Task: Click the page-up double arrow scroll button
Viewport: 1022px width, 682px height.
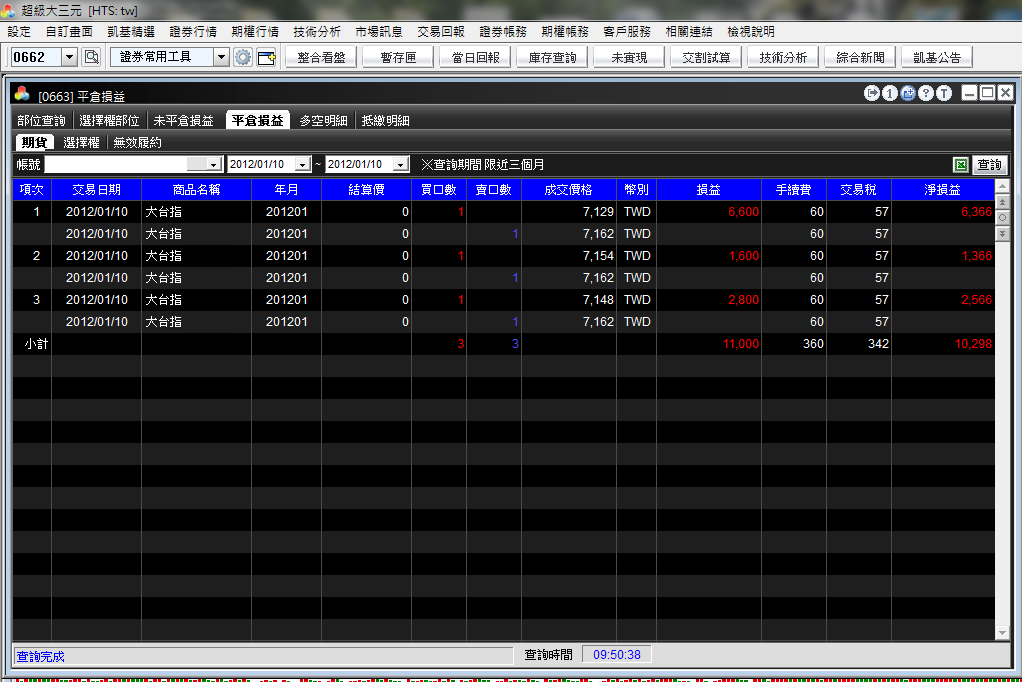Action: [1002, 203]
